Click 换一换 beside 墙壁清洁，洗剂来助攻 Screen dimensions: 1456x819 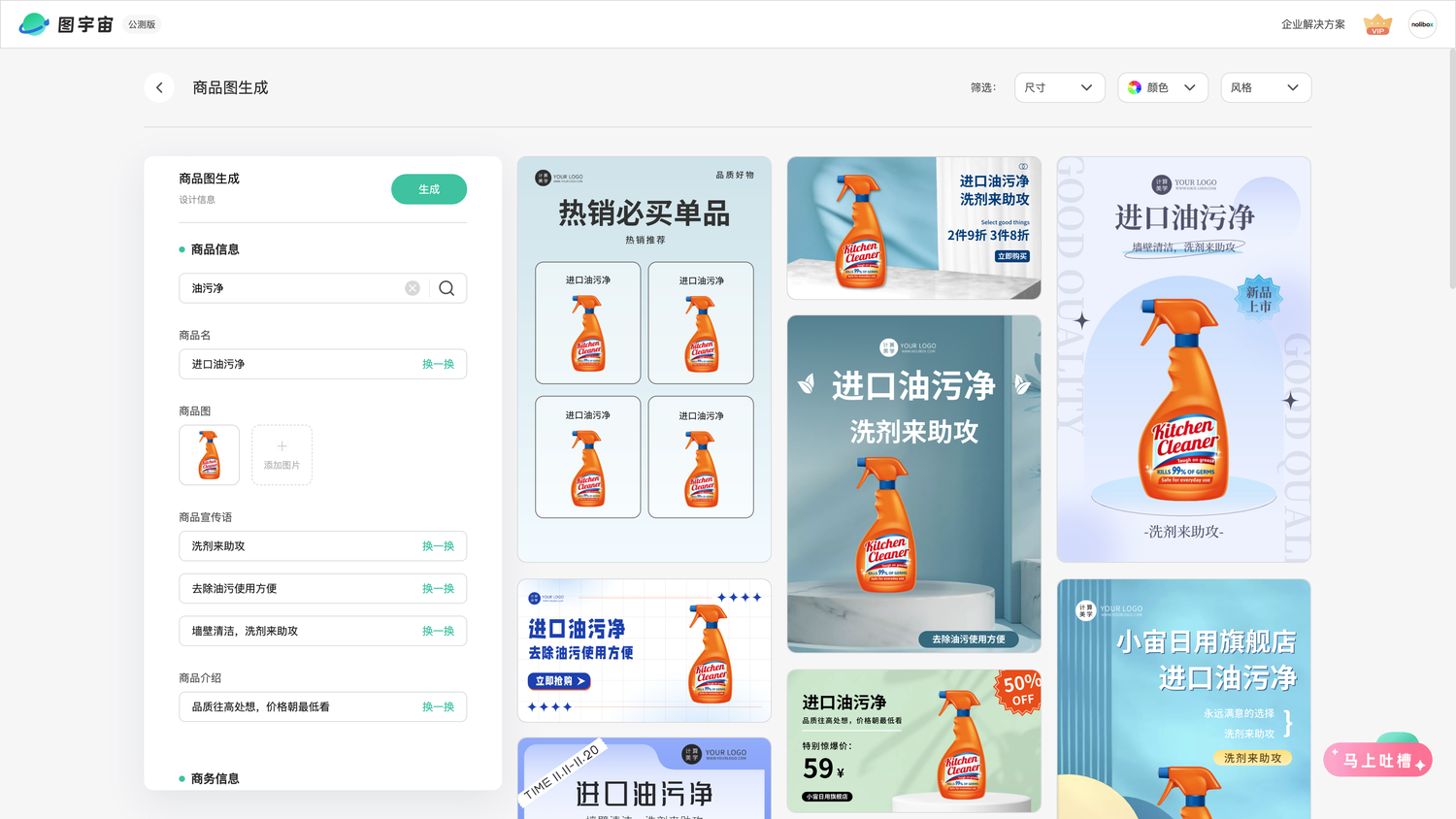click(438, 631)
